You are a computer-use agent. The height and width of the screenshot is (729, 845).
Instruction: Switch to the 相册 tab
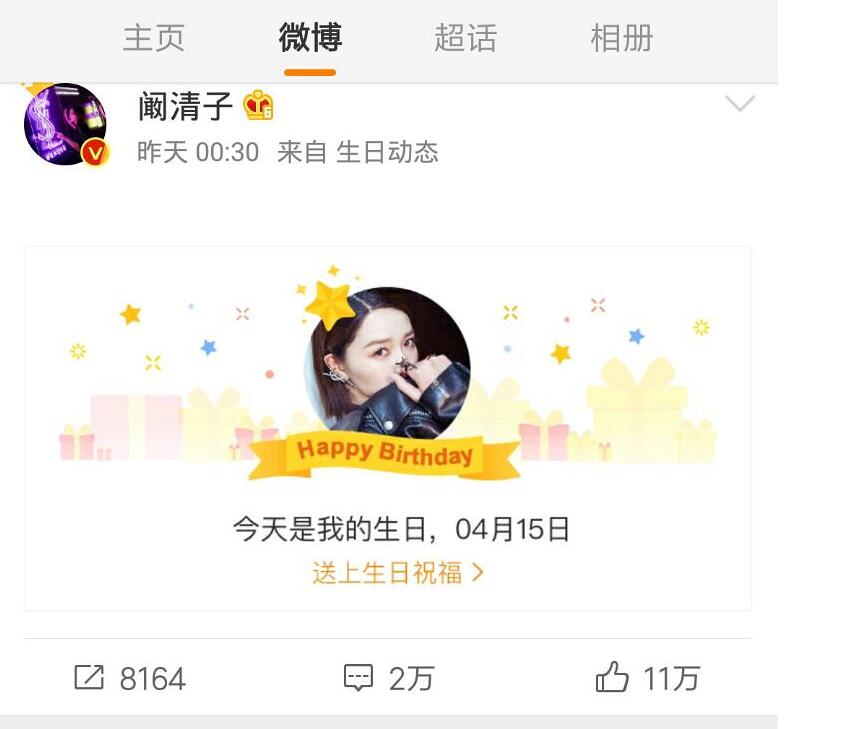pyautogui.click(x=621, y=38)
